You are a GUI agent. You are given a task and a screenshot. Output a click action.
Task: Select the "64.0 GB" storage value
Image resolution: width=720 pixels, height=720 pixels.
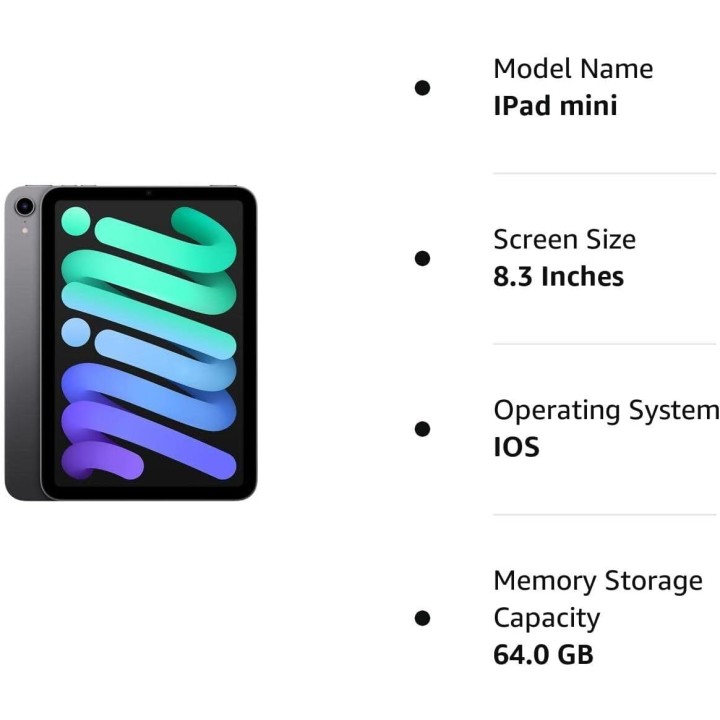pos(543,655)
